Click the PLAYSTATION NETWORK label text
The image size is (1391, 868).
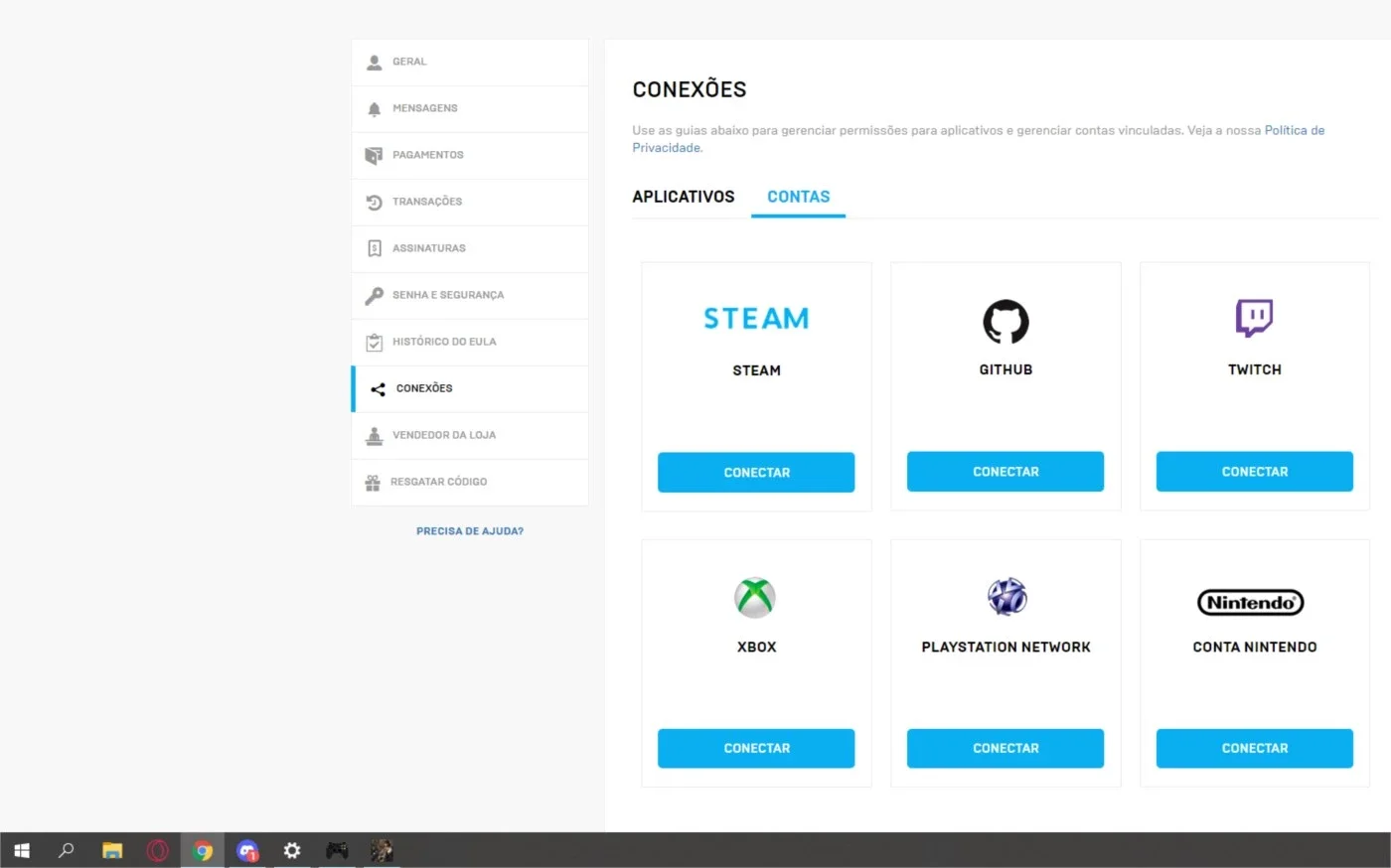1005,647
